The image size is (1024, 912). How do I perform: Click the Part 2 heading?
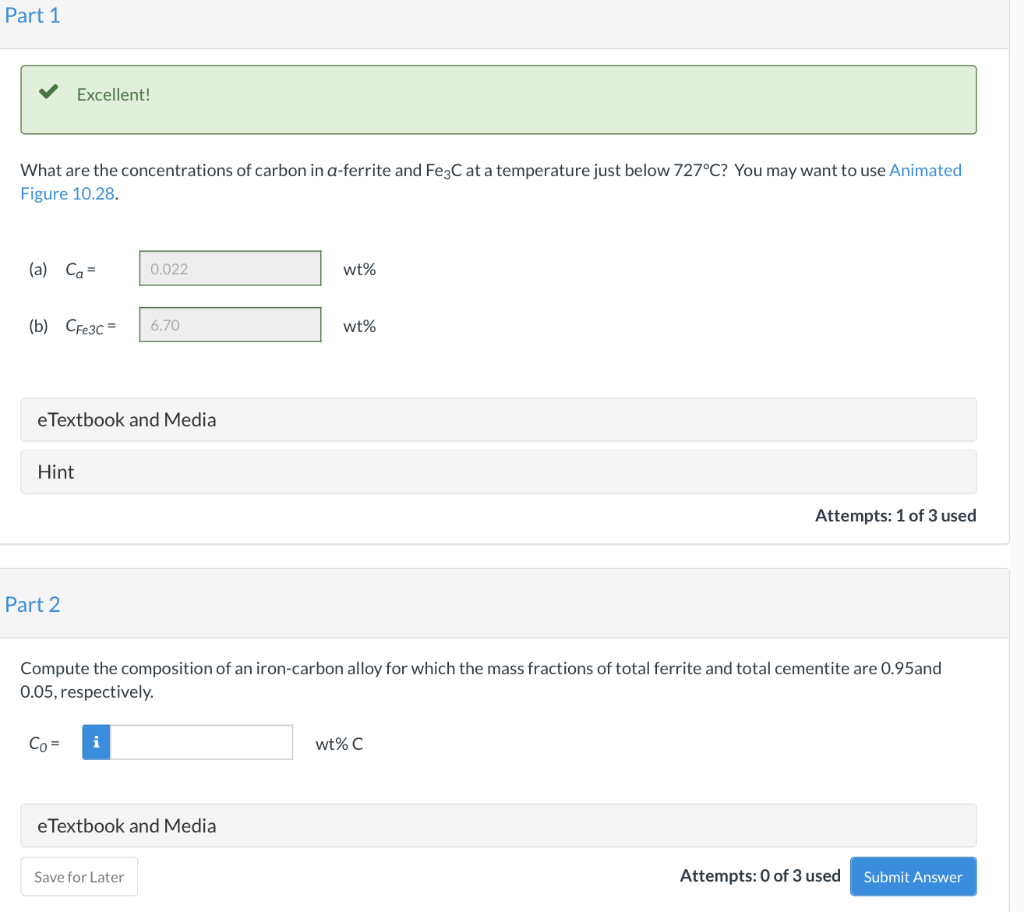tap(32, 604)
